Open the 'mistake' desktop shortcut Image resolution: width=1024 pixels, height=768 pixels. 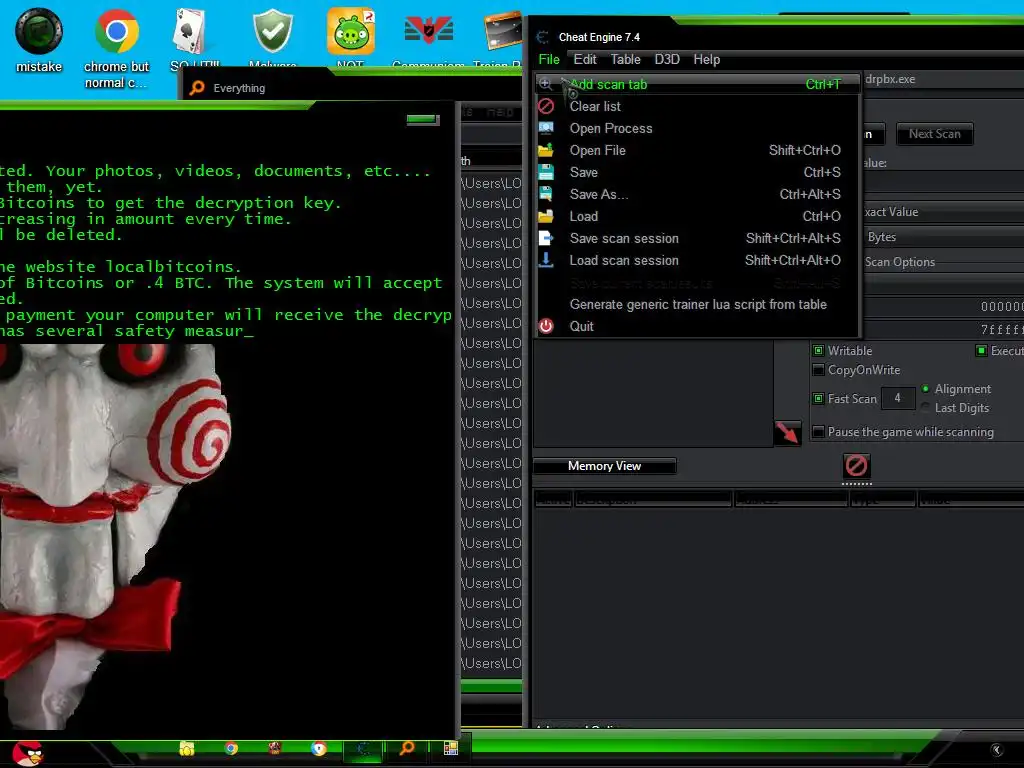(39, 39)
